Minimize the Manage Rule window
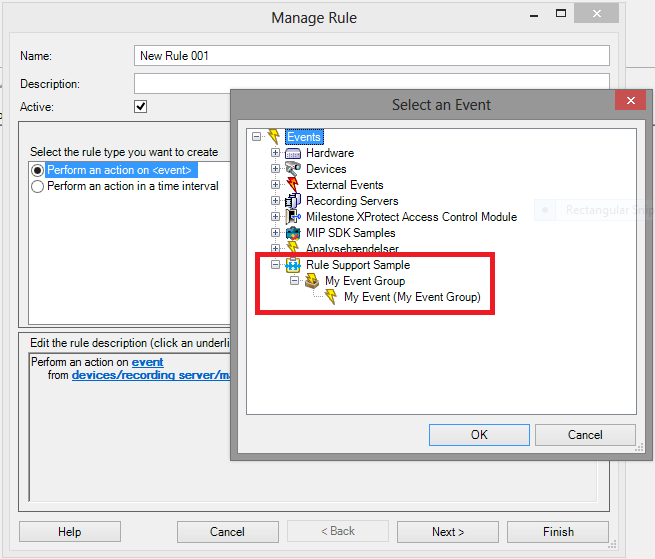The width and height of the screenshot is (655, 559). (x=533, y=15)
